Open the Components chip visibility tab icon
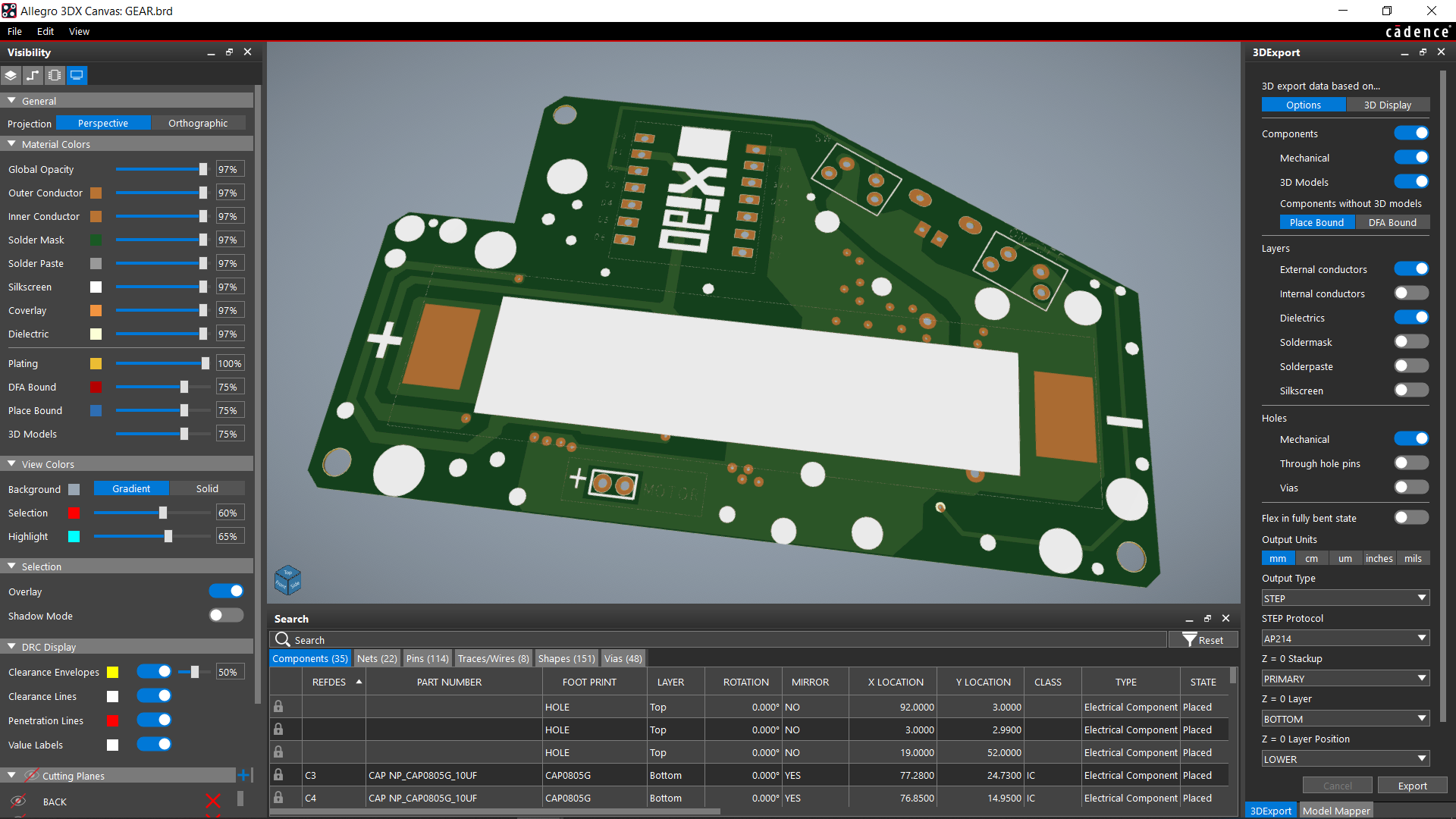This screenshot has height=819, width=1456. pyautogui.click(x=55, y=75)
